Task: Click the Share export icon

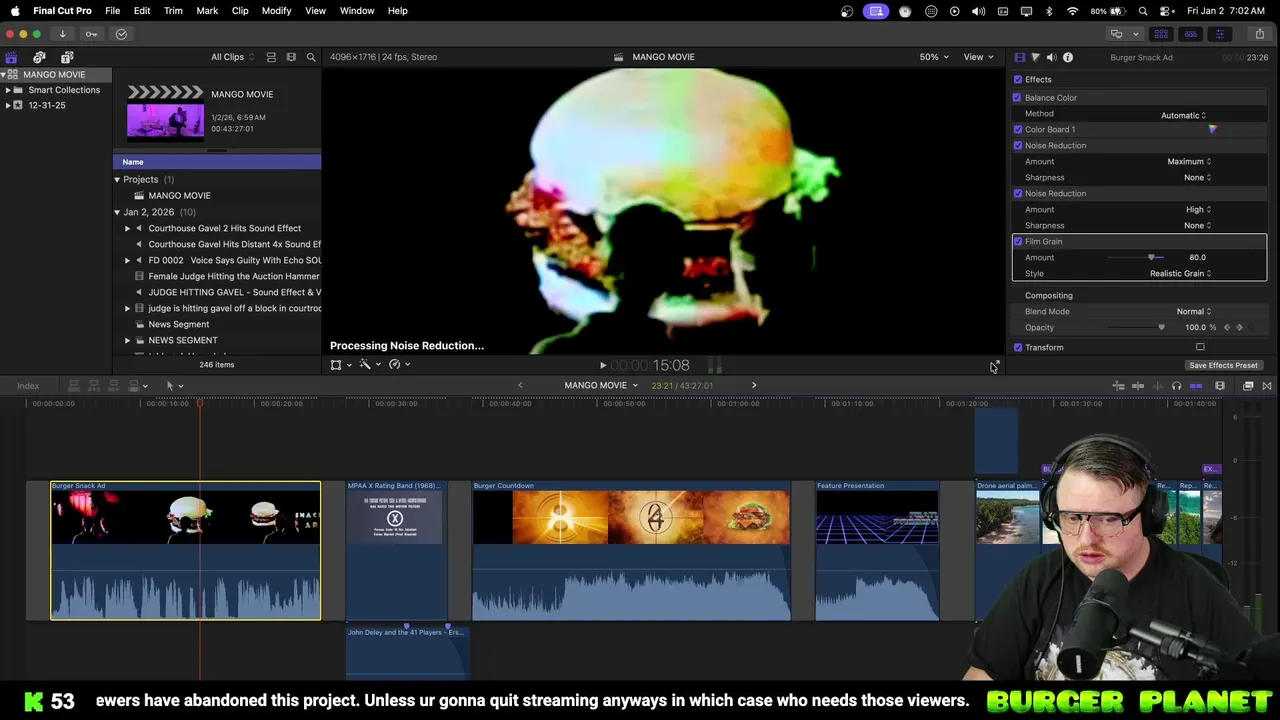Action: click(x=1259, y=34)
